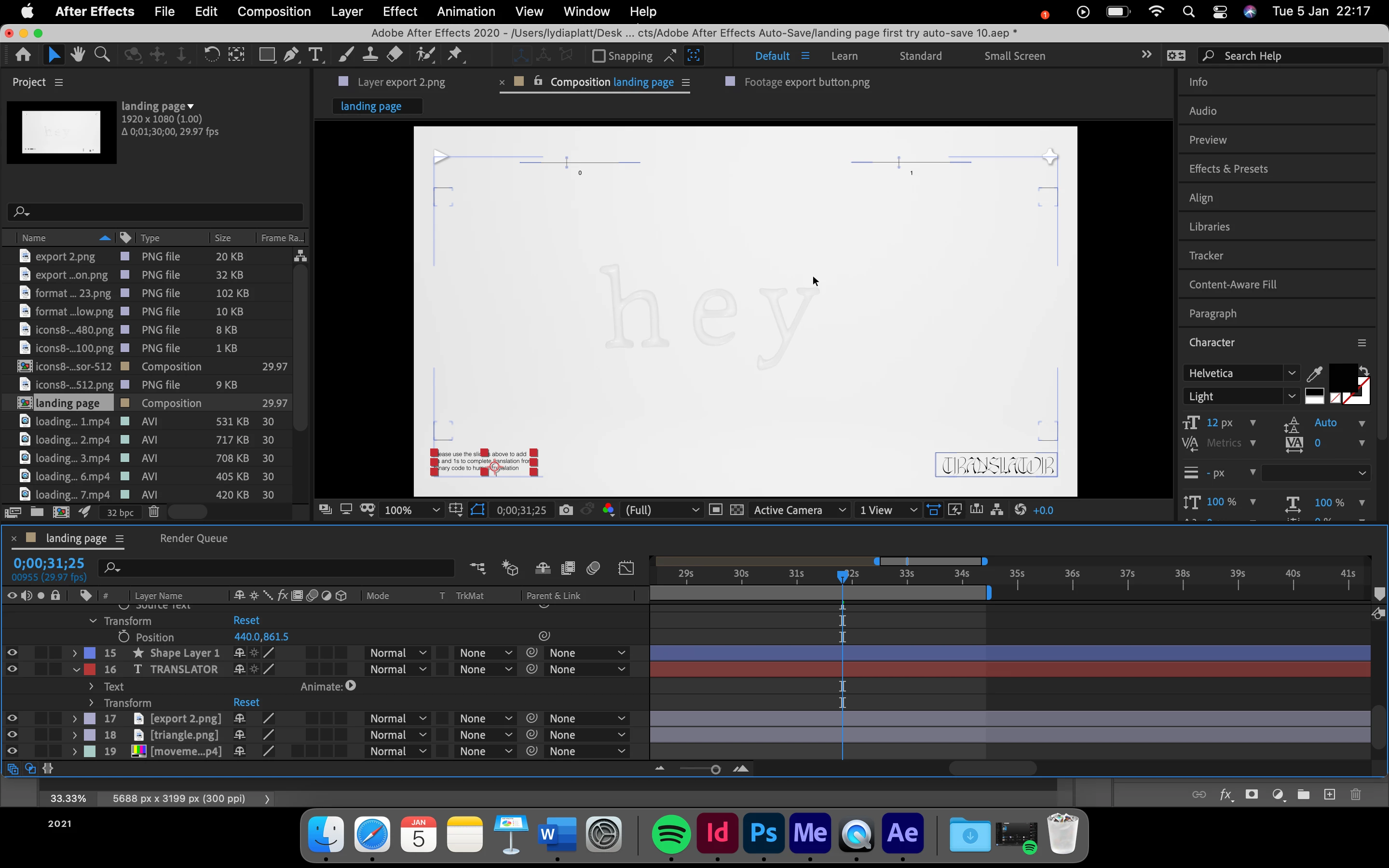Click the delete trash icon in Project panel
The width and height of the screenshot is (1389, 868).
pos(154,512)
